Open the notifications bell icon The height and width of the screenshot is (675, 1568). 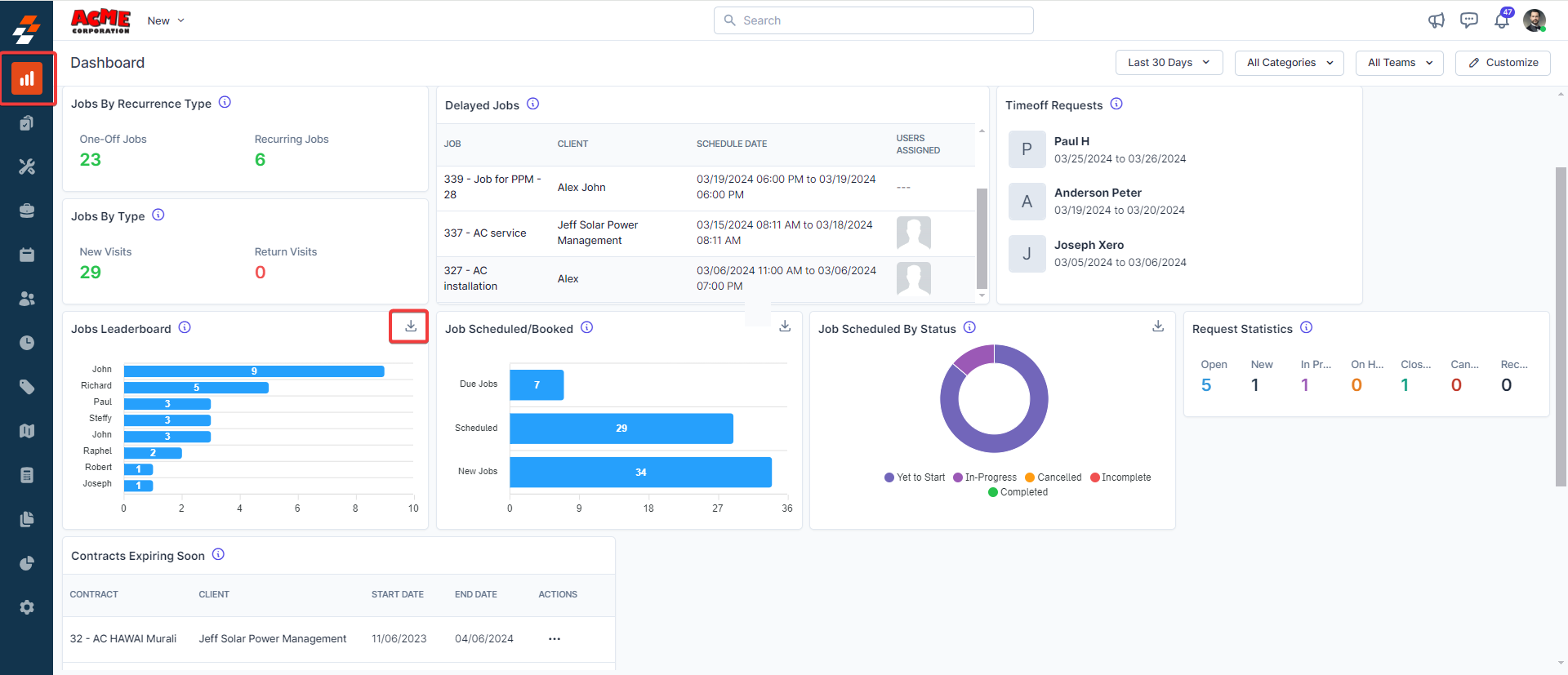pyautogui.click(x=1501, y=20)
